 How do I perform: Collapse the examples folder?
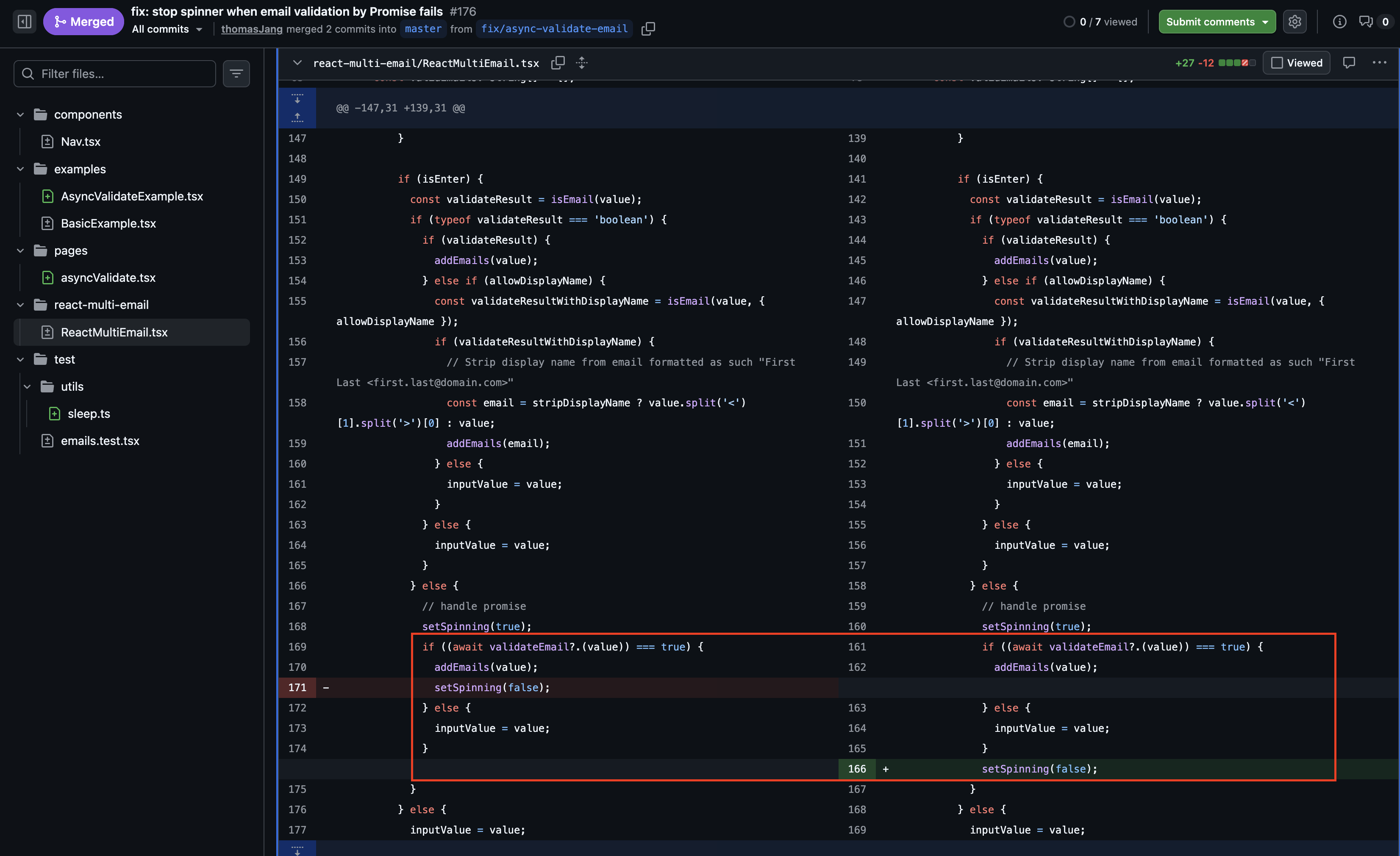coord(20,170)
